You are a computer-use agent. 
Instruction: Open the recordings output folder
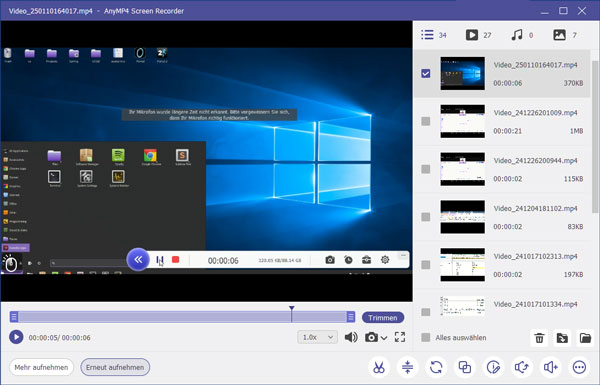[585, 338]
